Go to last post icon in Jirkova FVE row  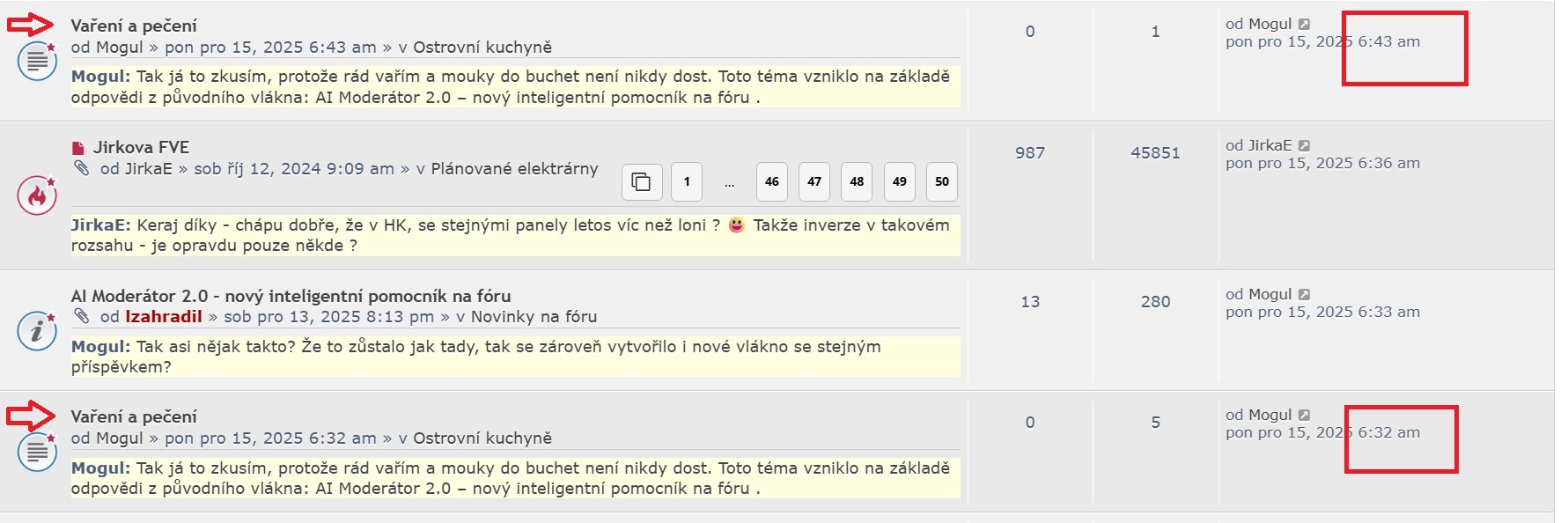click(1305, 146)
